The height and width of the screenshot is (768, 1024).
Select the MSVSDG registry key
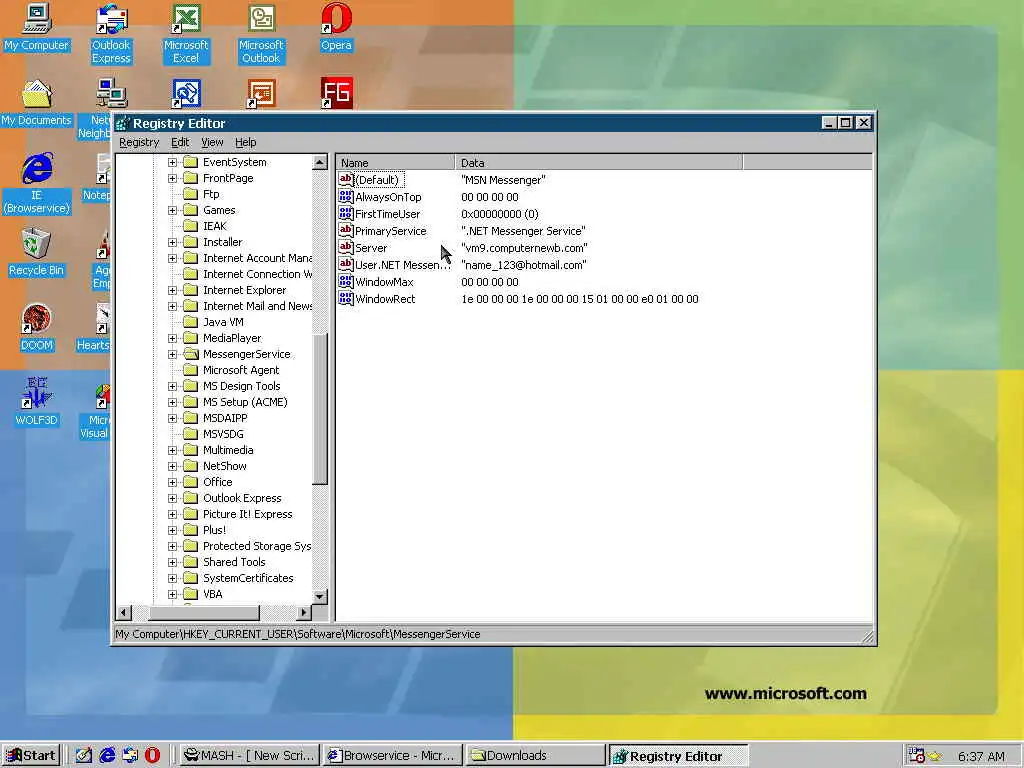click(223, 434)
